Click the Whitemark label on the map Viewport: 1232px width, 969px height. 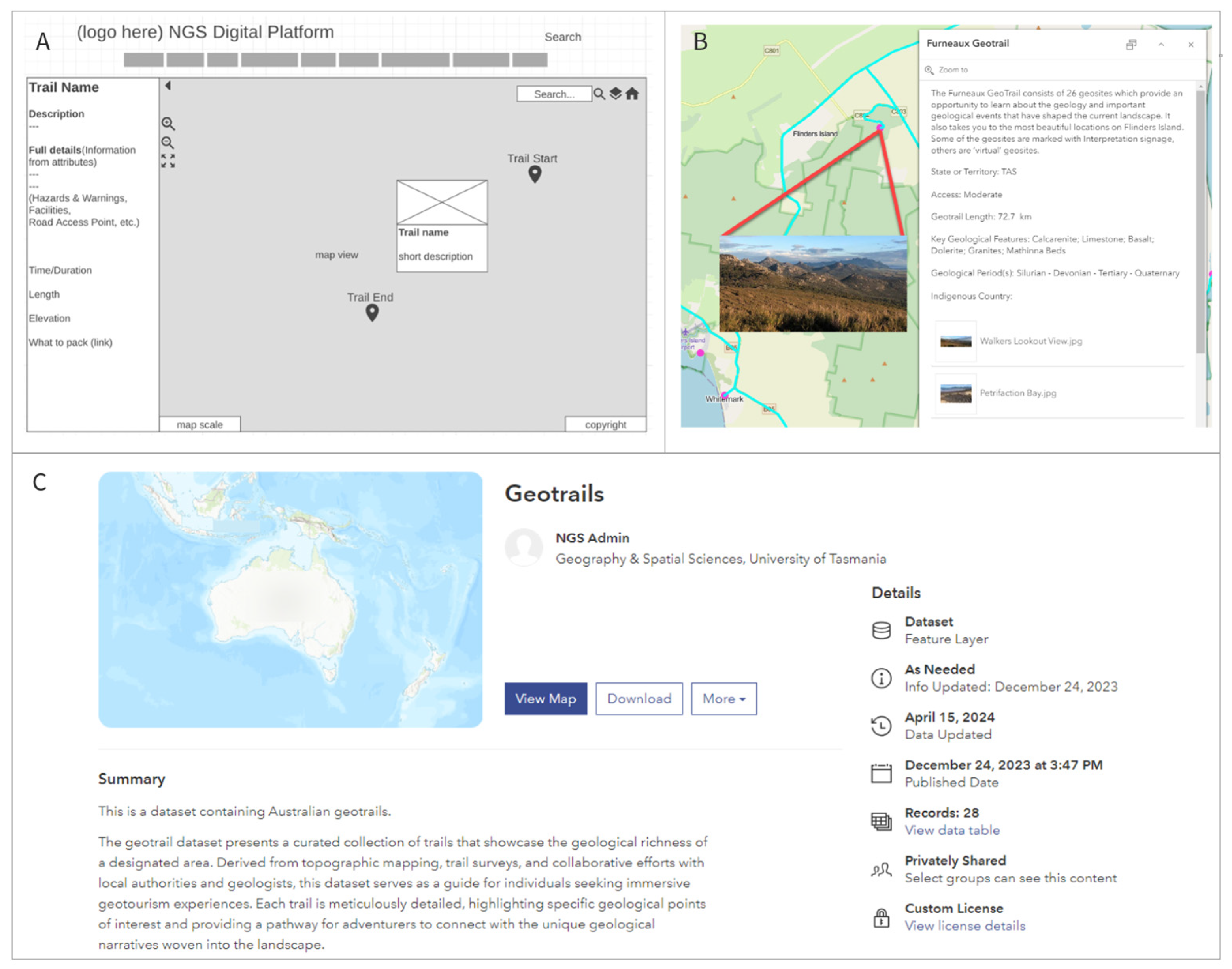(724, 400)
